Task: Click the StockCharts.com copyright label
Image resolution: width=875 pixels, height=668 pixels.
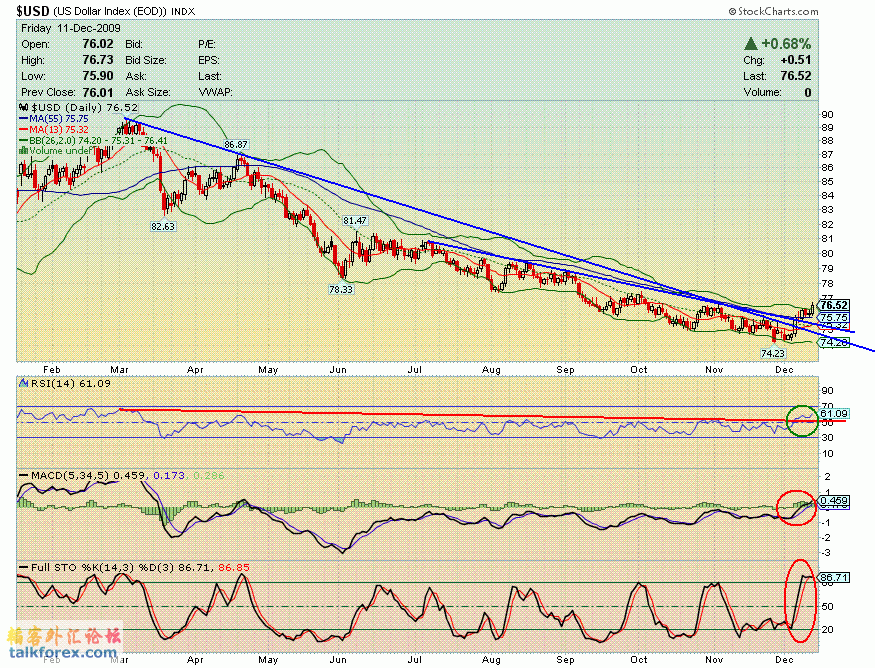Action: (x=773, y=11)
